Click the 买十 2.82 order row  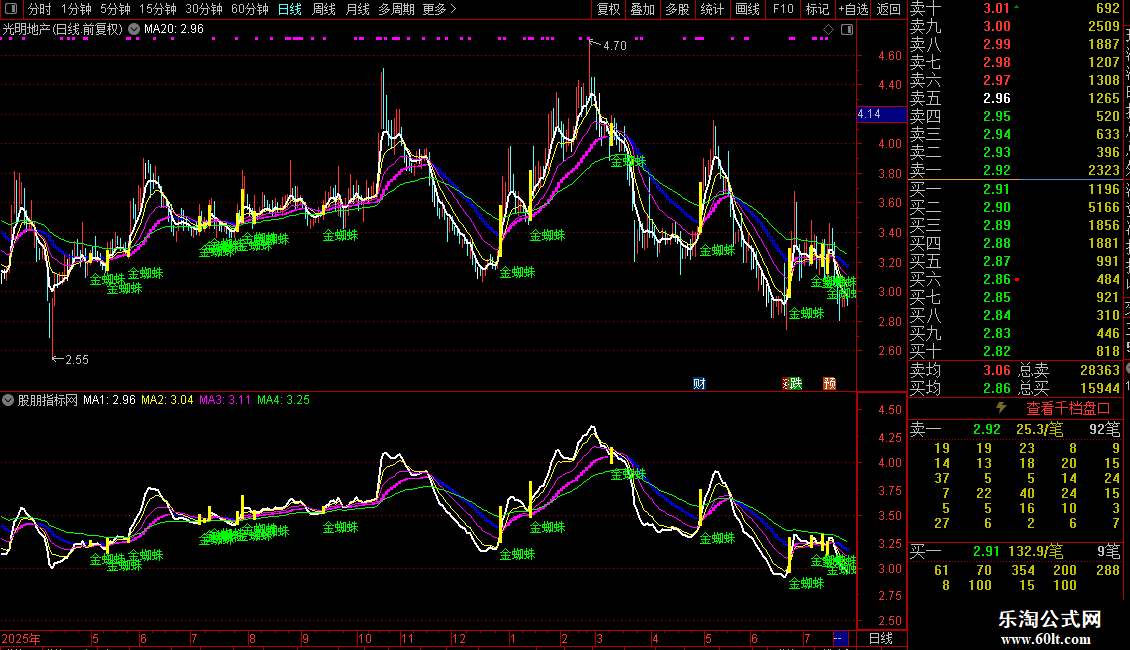click(x=1015, y=351)
